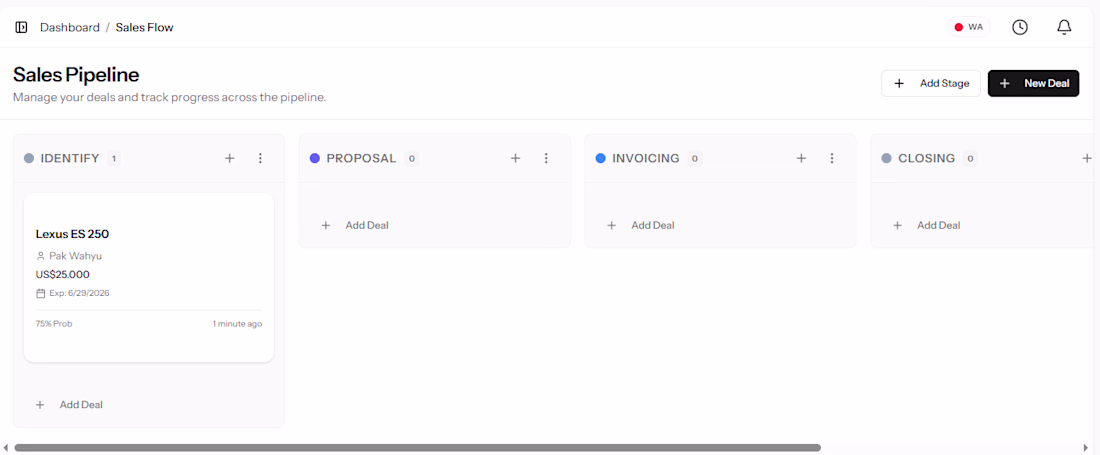Click the scrollbar left arrow
Screen dimensions: 1100x455
click(6, 447)
